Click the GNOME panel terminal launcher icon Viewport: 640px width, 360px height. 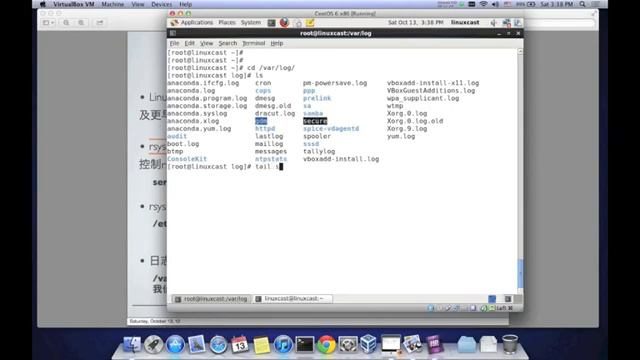tap(271, 23)
